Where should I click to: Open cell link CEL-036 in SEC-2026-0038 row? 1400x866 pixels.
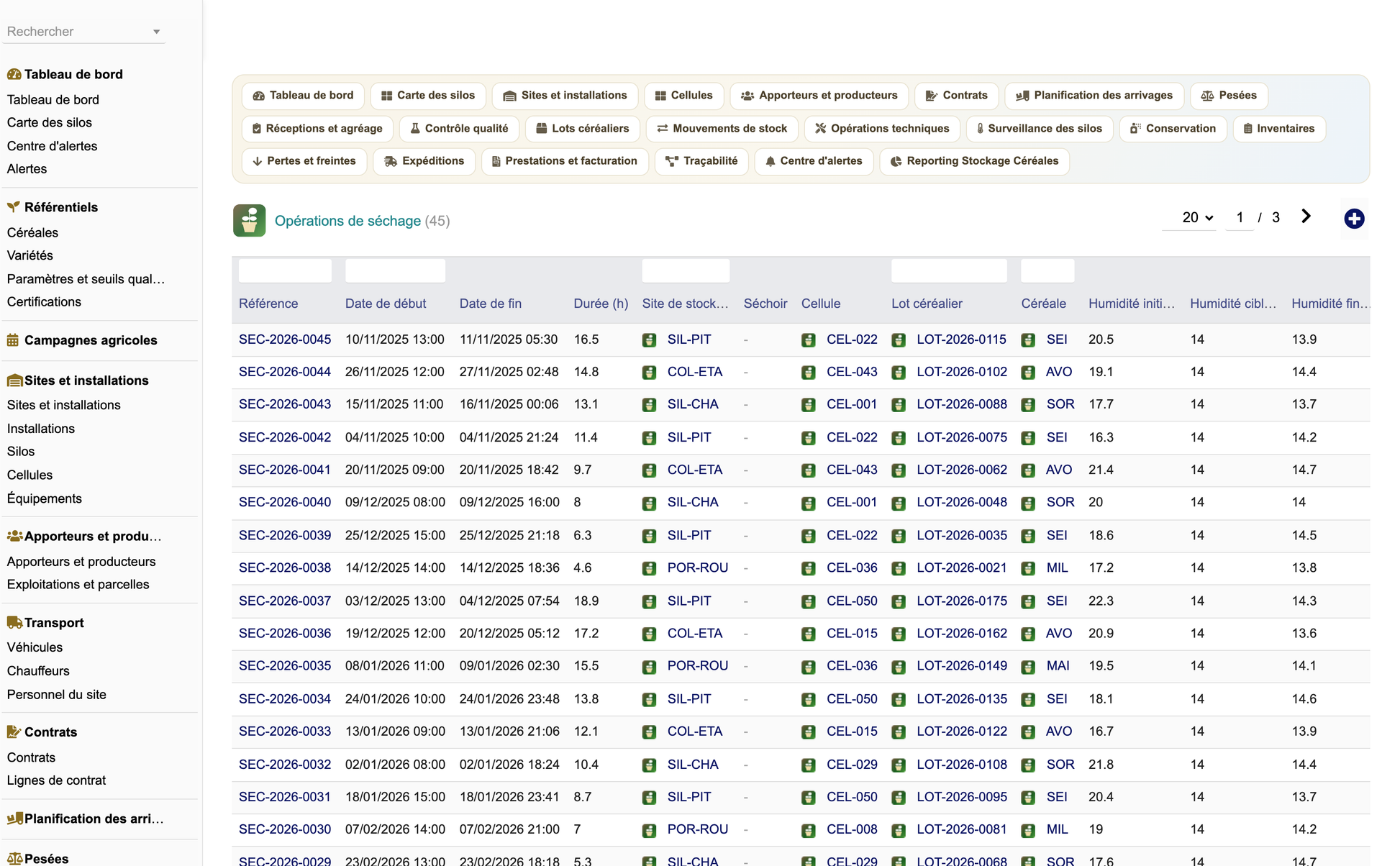point(852,568)
